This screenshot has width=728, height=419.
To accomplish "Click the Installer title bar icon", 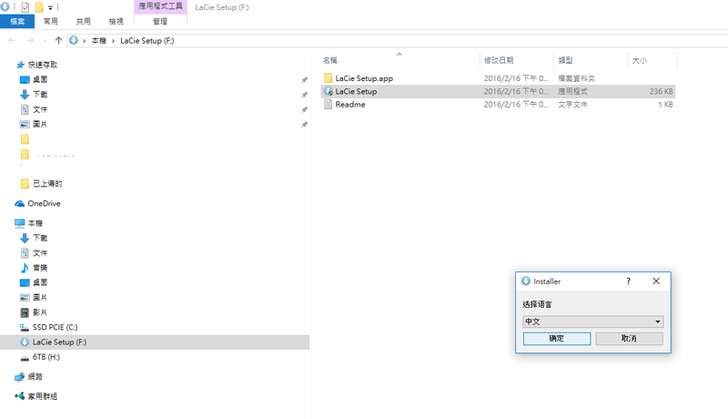I will pyautogui.click(x=526, y=281).
